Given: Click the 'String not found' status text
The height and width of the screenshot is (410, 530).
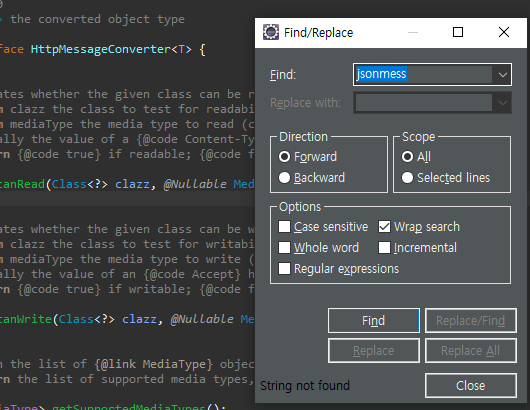Looking at the screenshot, I should coord(305,386).
